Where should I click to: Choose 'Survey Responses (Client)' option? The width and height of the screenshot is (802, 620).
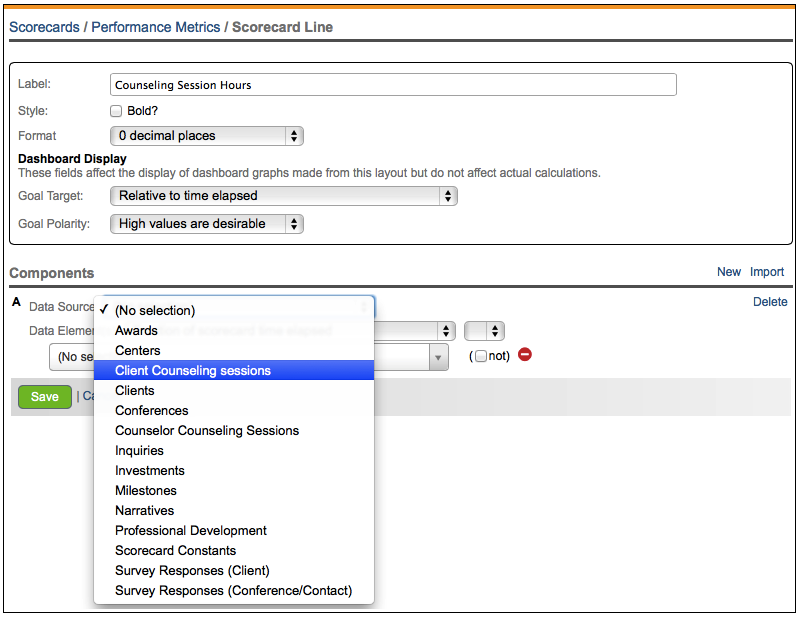coord(192,571)
